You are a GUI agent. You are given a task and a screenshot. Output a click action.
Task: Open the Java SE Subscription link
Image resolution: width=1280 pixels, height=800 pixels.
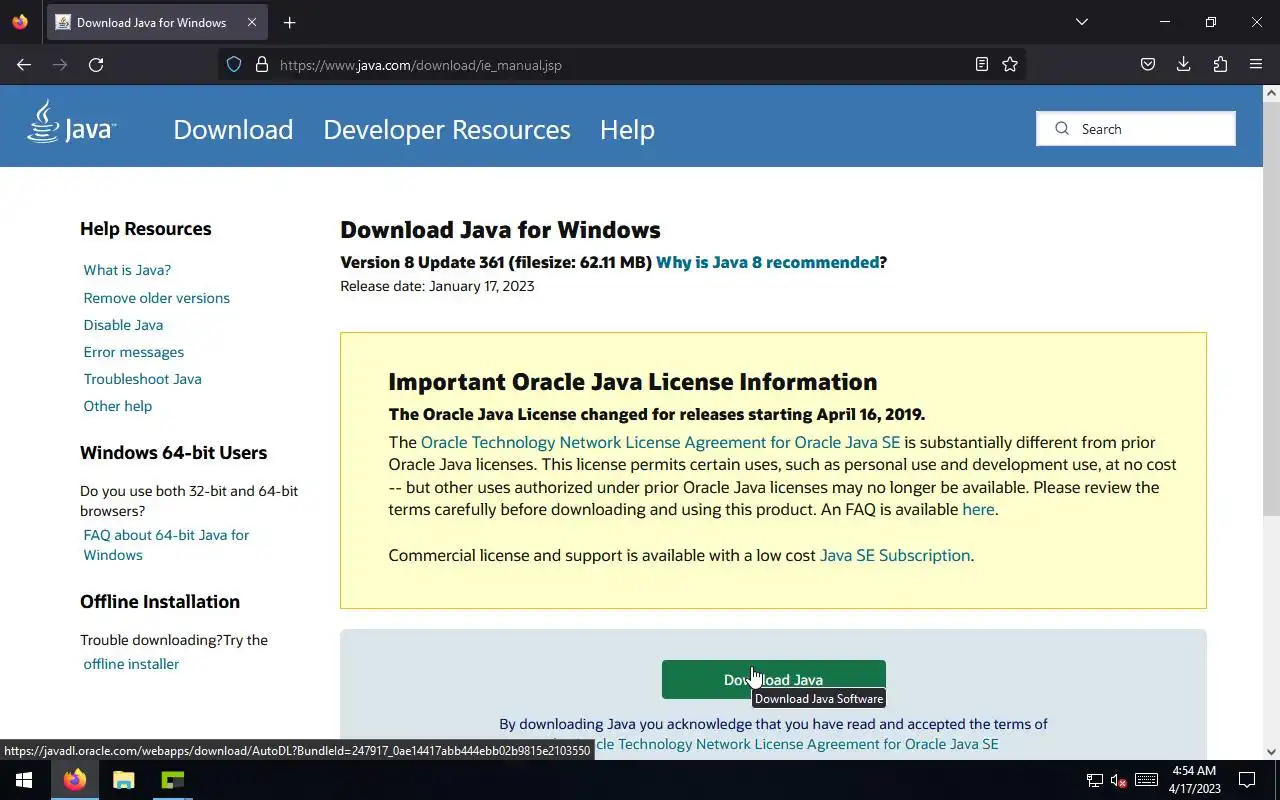[x=895, y=555]
